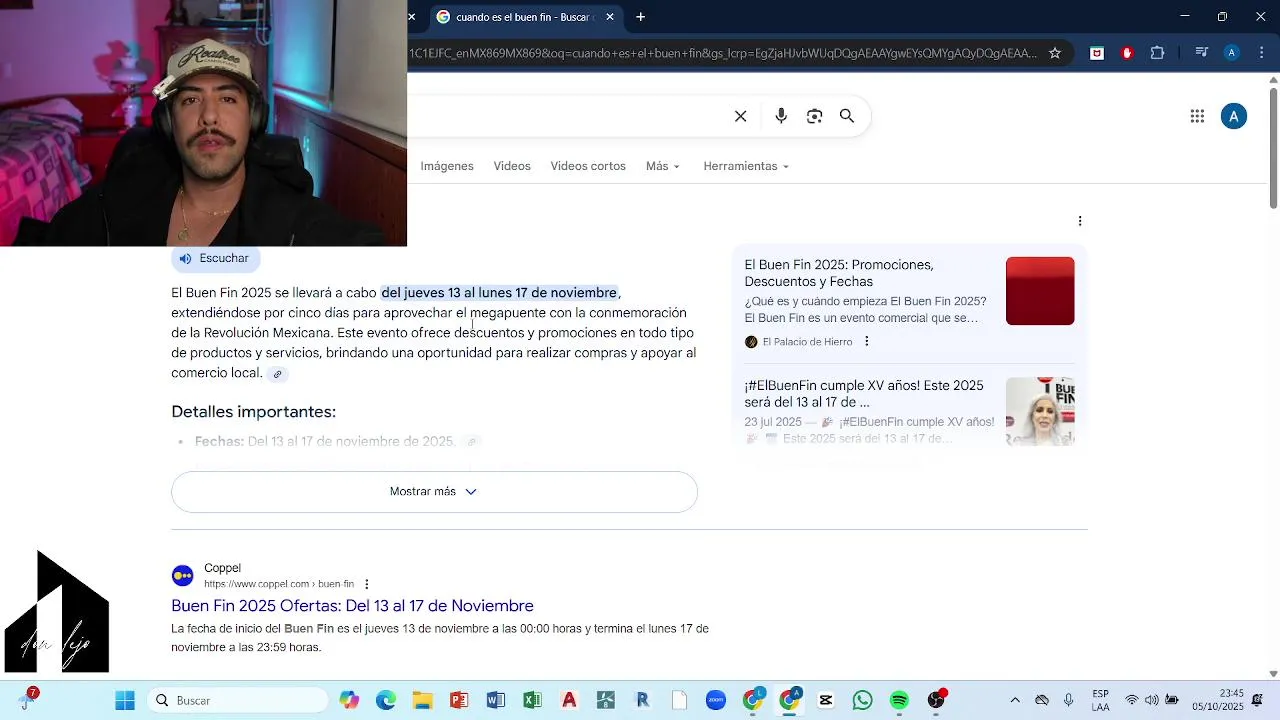Viewport: 1280px width, 720px height.
Task: Open 'Buen Fin 2025 Ofertas' Coppel link
Action: pyautogui.click(x=352, y=606)
